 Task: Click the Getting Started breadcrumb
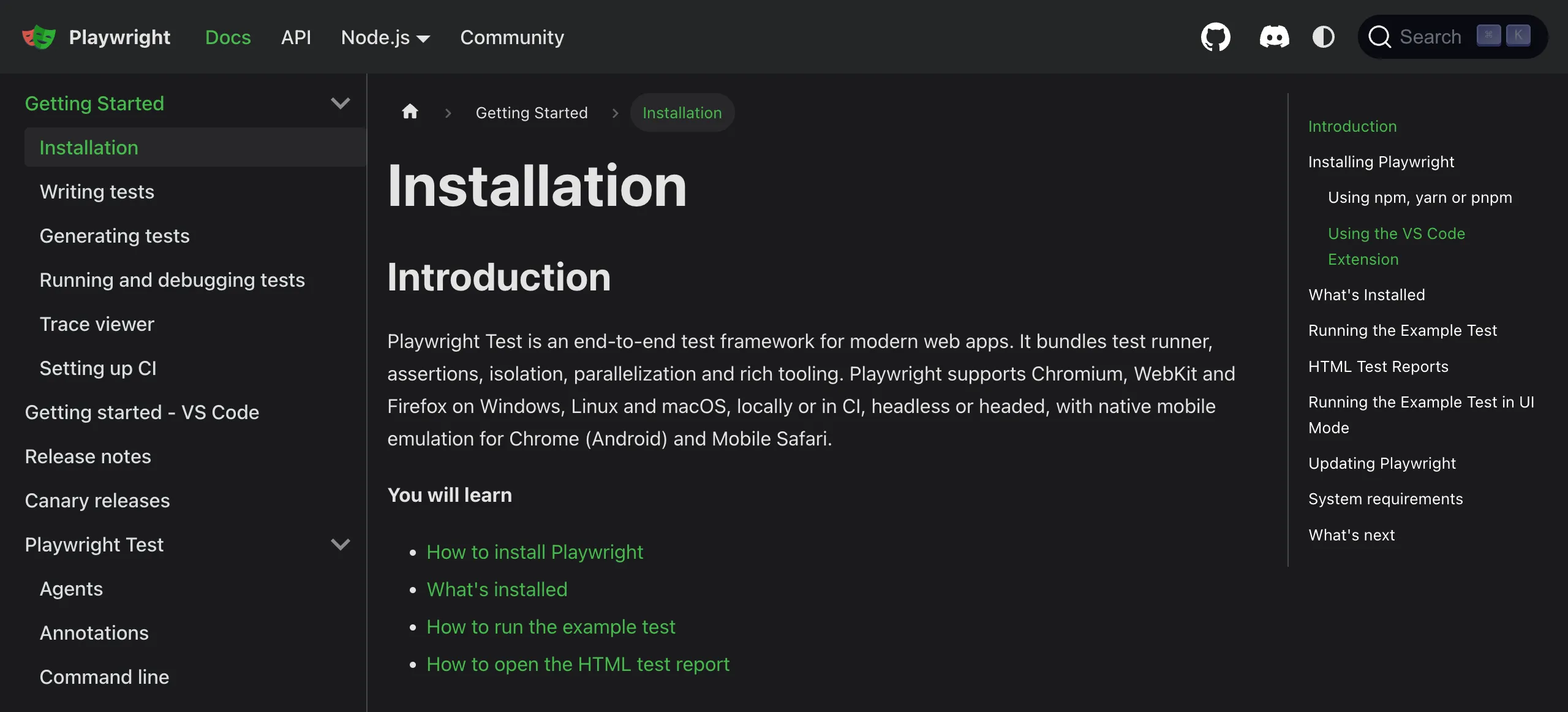[531, 113]
